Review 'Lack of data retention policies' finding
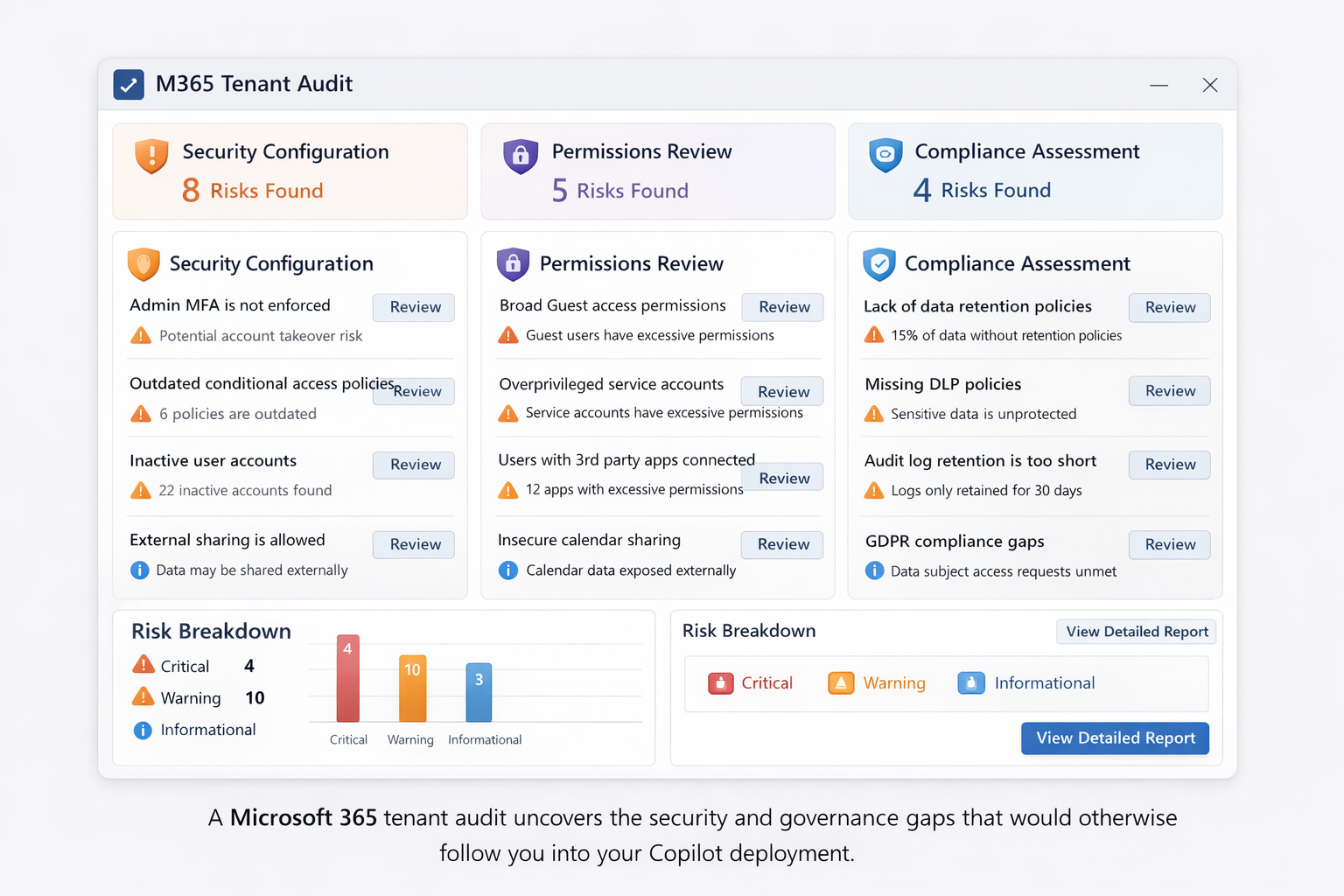Viewport: 1344px width, 896px height. click(1170, 307)
